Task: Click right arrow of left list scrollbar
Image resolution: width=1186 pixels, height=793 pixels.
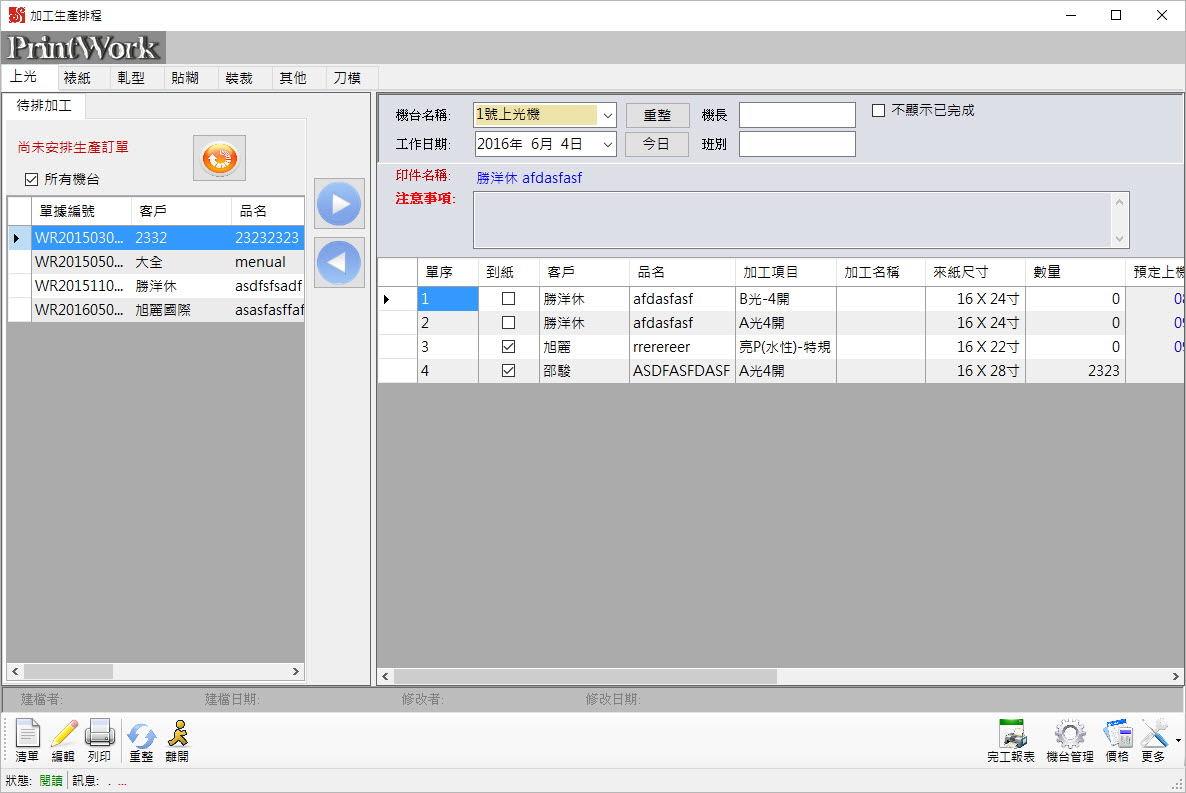Action: point(296,671)
